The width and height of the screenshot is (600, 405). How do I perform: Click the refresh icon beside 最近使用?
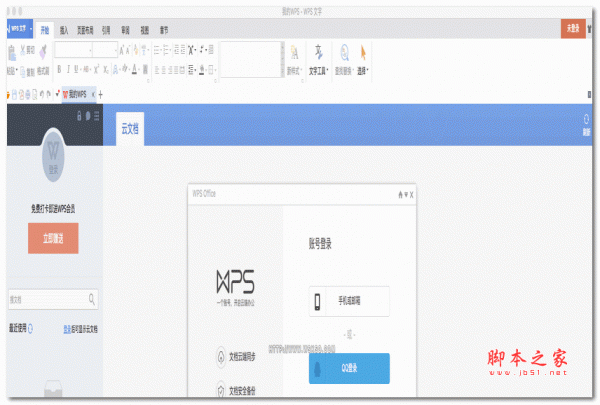(31, 328)
